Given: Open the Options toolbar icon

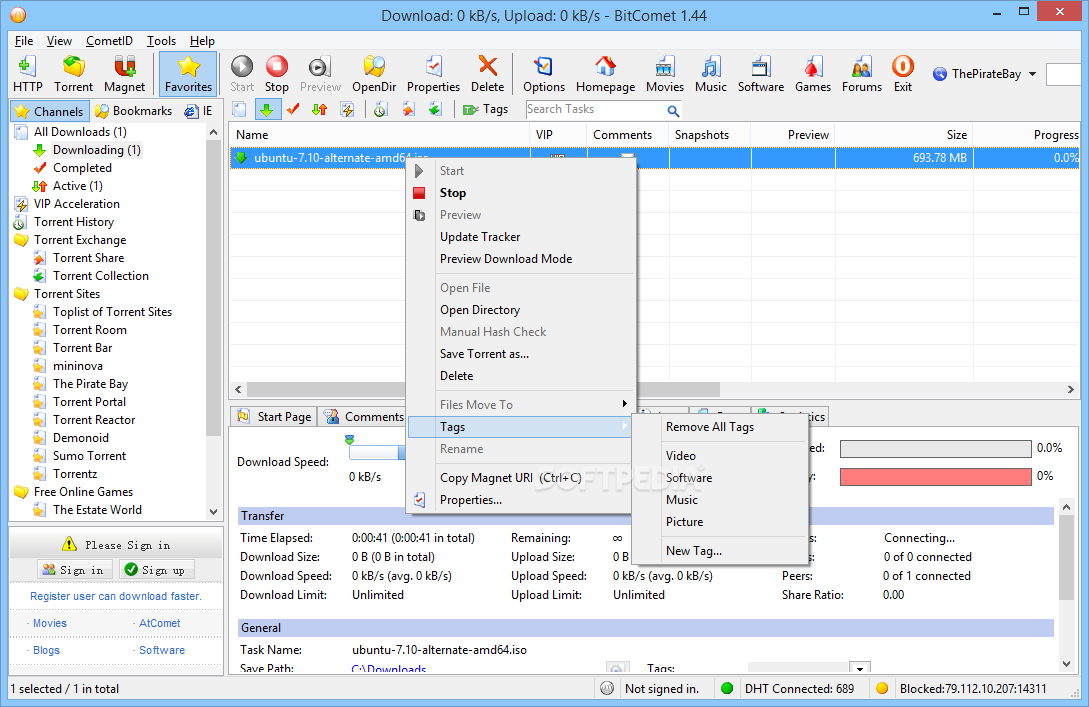Looking at the screenshot, I should [544, 74].
